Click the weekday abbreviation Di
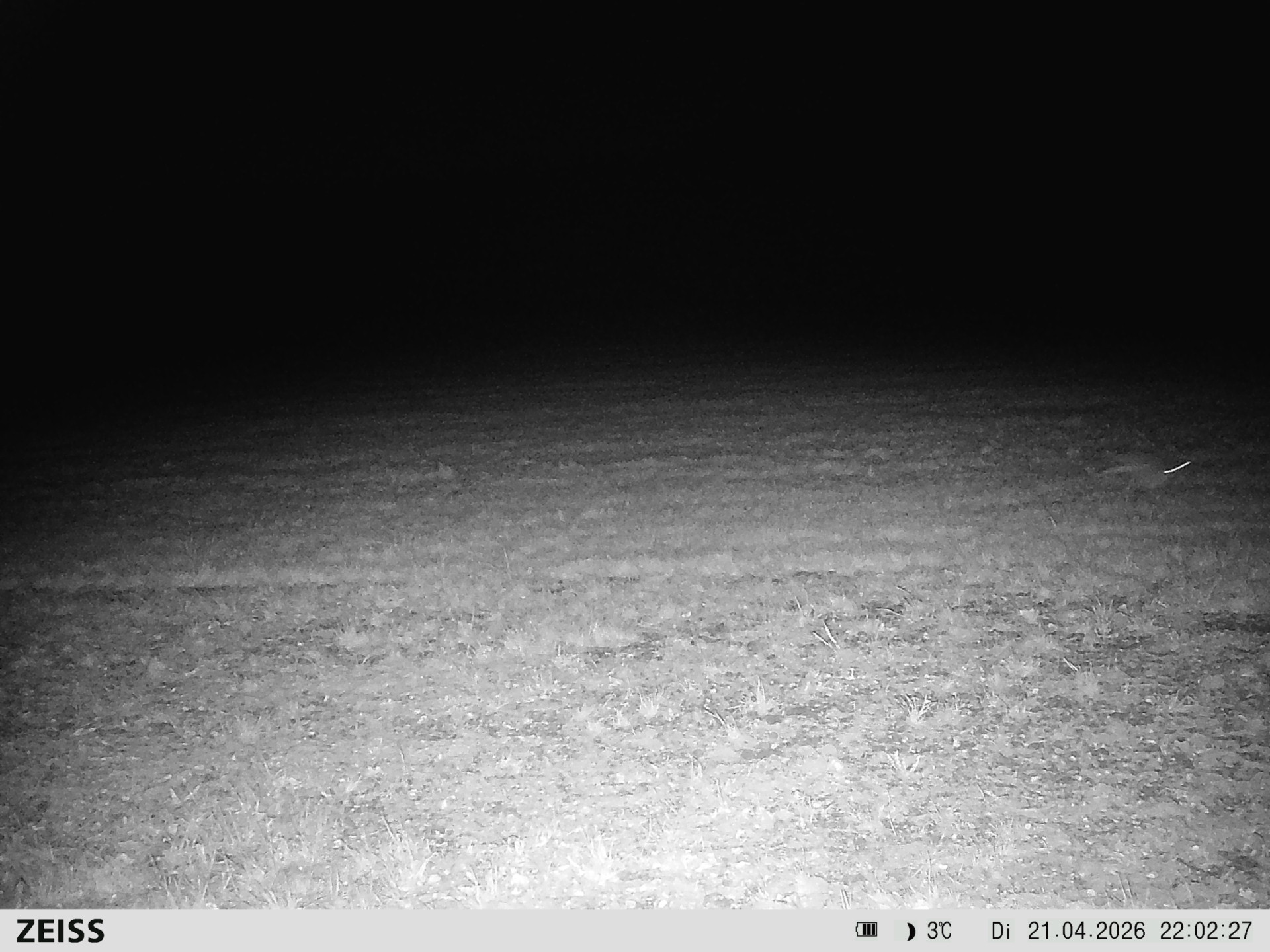This screenshot has width=1270, height=952. (1000, 931)
